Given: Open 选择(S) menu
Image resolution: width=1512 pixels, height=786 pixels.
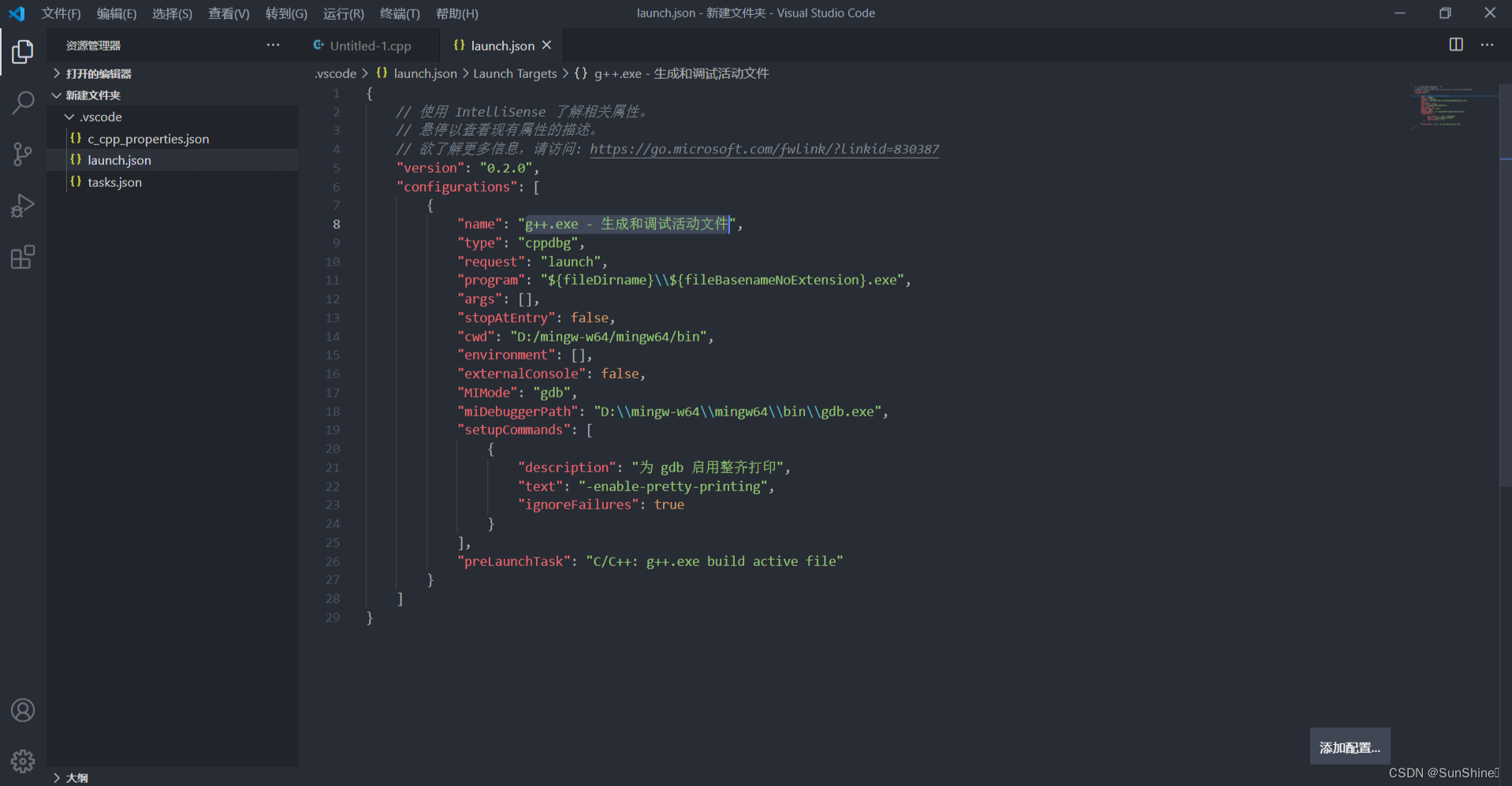Looking at the screenshot, I should point(172,13).
